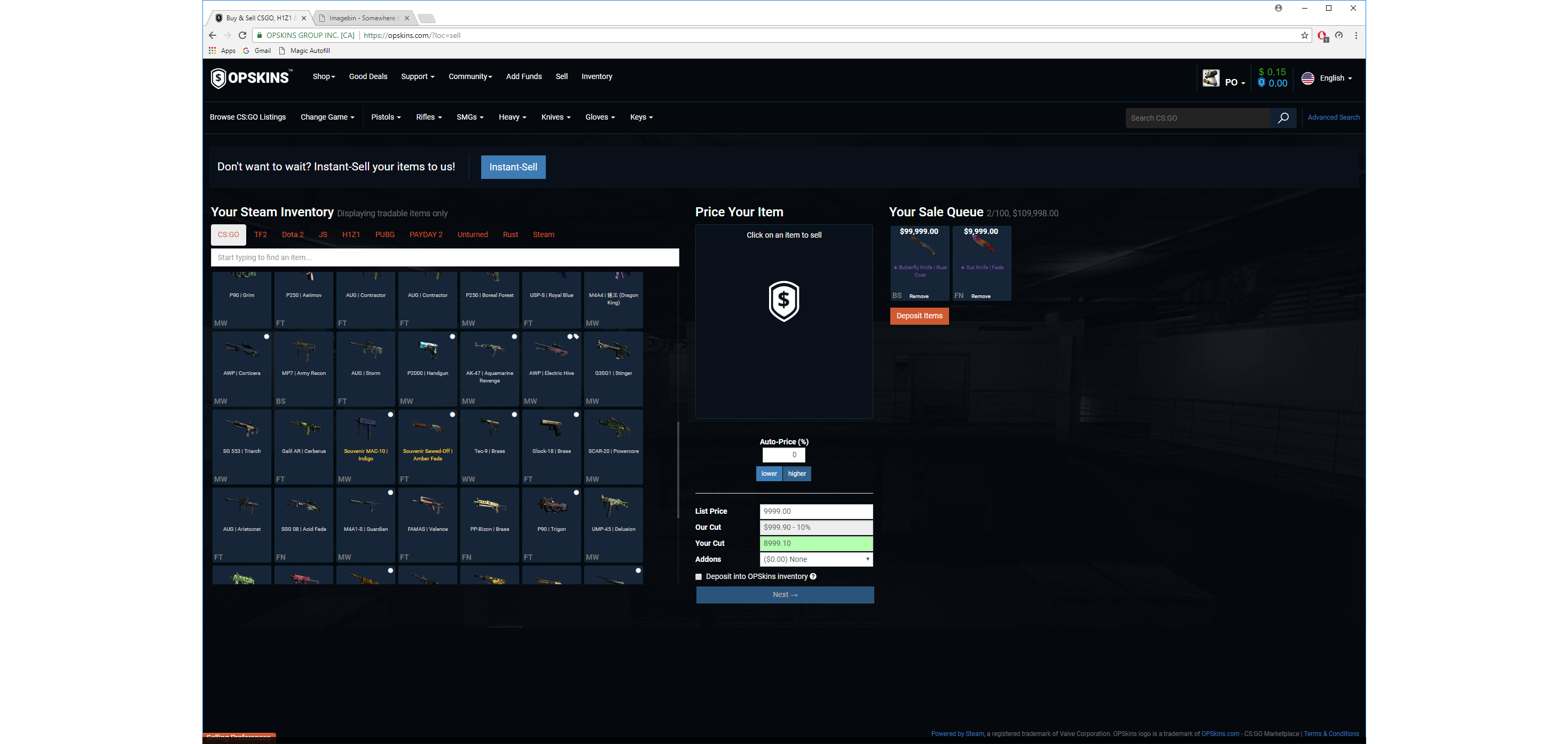Click the US flag language icon
The height and width of the screenshot is (744, 1568).
(x=1307, y=78)
